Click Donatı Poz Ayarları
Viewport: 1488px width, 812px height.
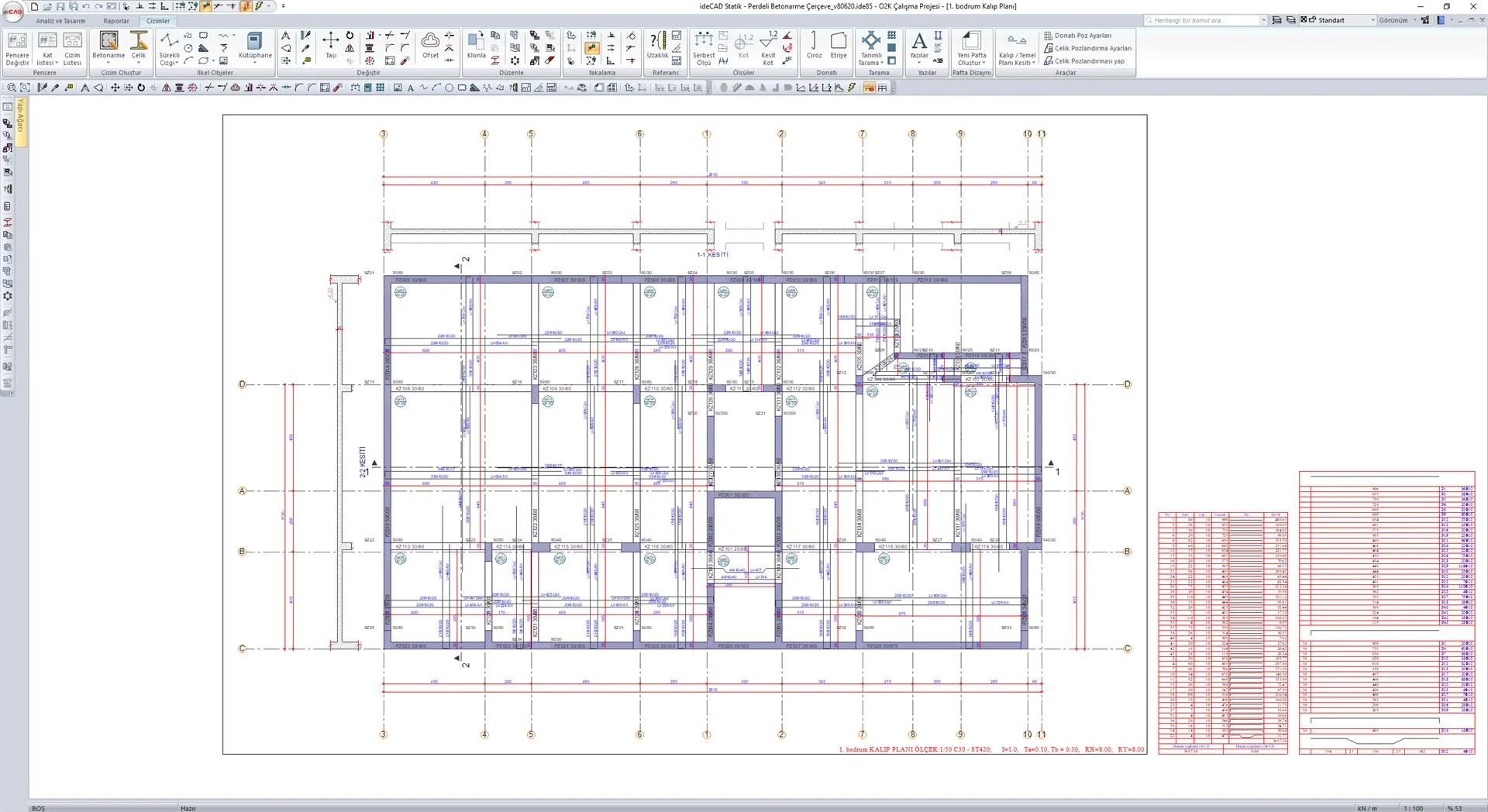(1077, 36)
